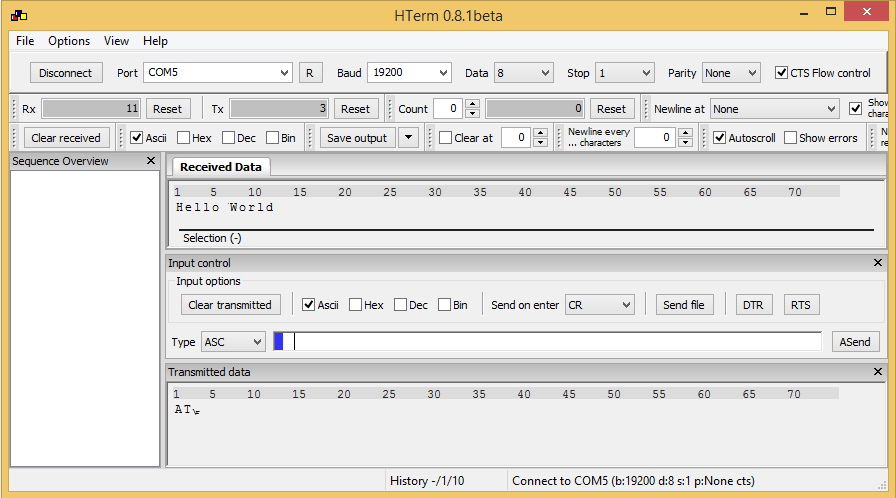Open the Parity dropdown

click(x=731, y=73)
